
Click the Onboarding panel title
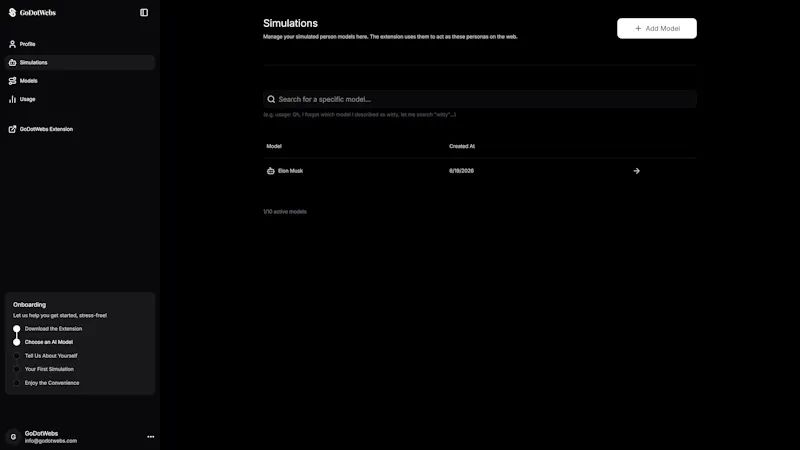pyautogui.click(x=29, y=305)
